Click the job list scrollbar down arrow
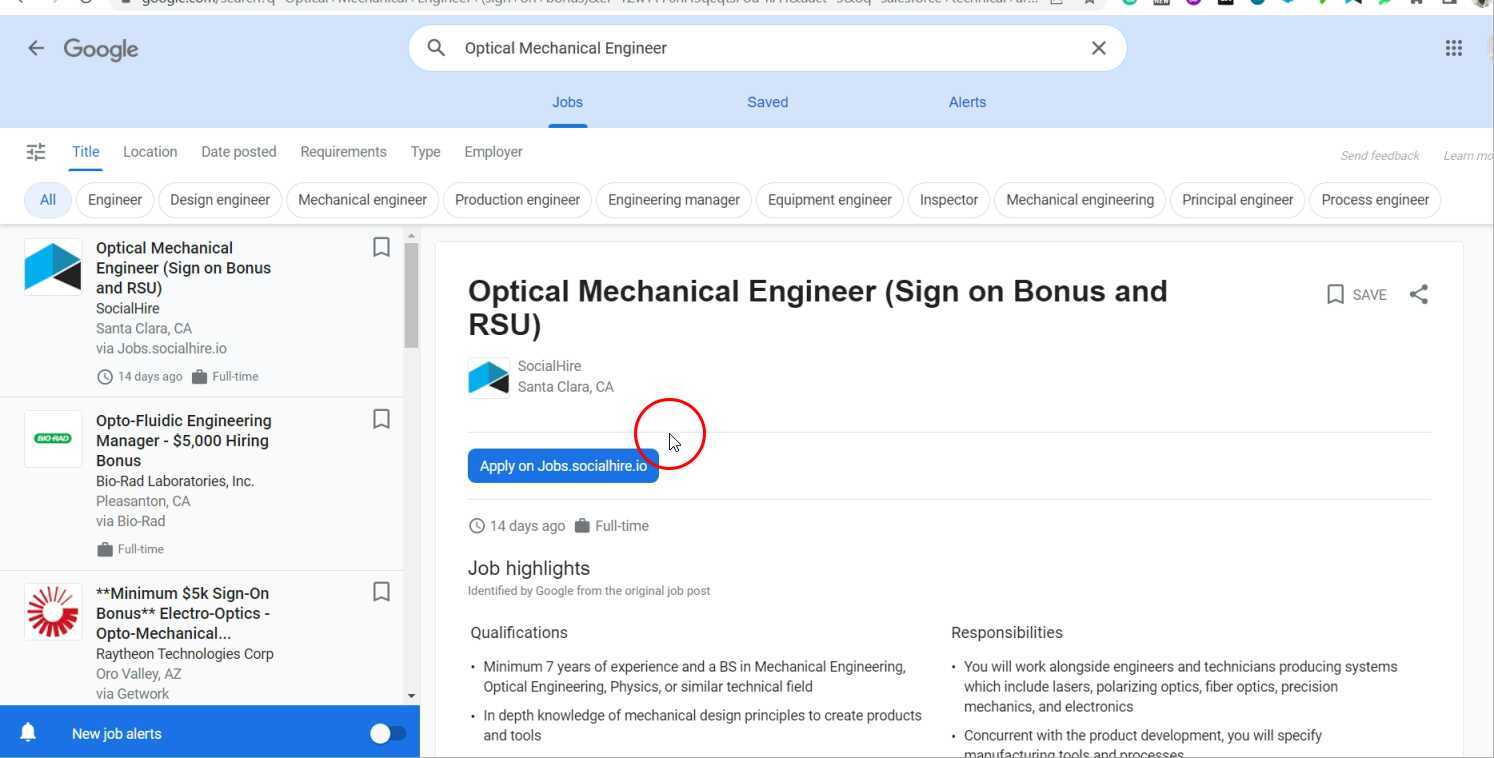The image size is (1494, 758). click(412, 695)
